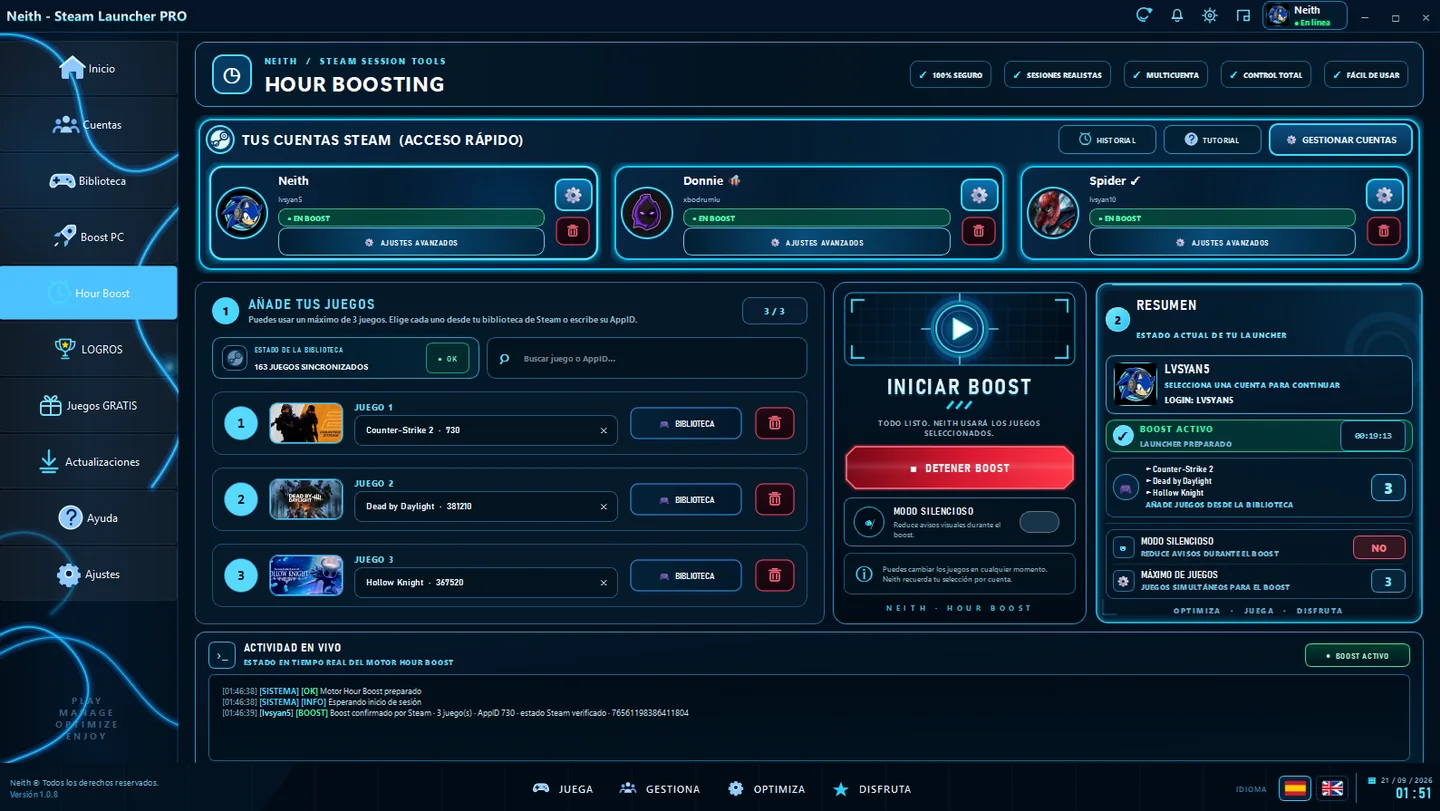The height and width of the screenshot is (811, 1440).
Task: Switch language with the UK flag
Action: click(x=1332, y=788)
